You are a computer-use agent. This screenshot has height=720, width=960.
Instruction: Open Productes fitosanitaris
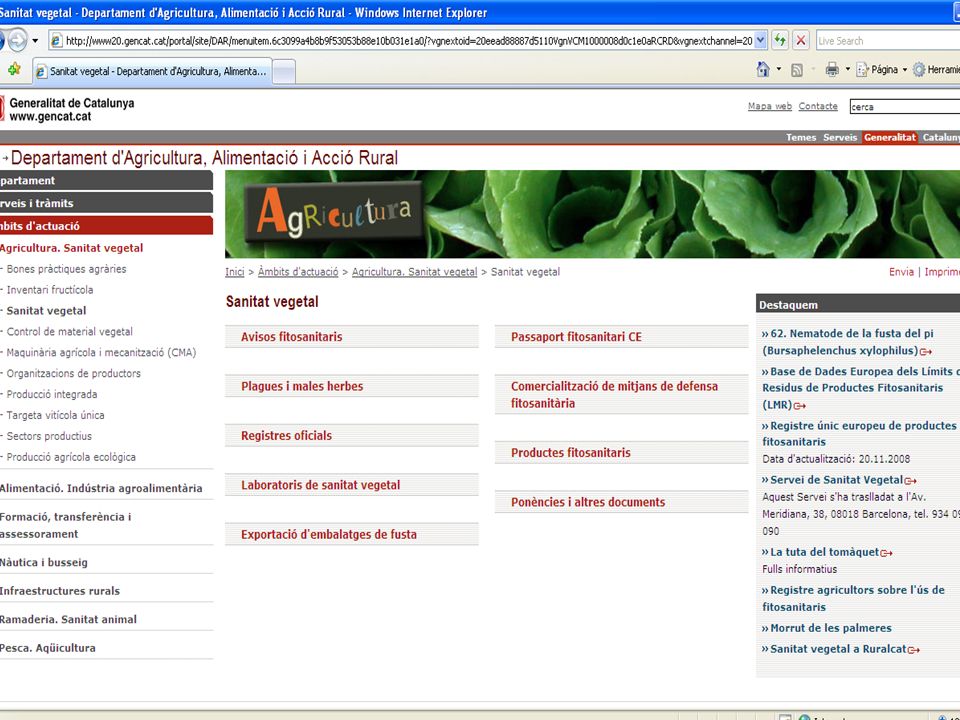pos(571,452)
